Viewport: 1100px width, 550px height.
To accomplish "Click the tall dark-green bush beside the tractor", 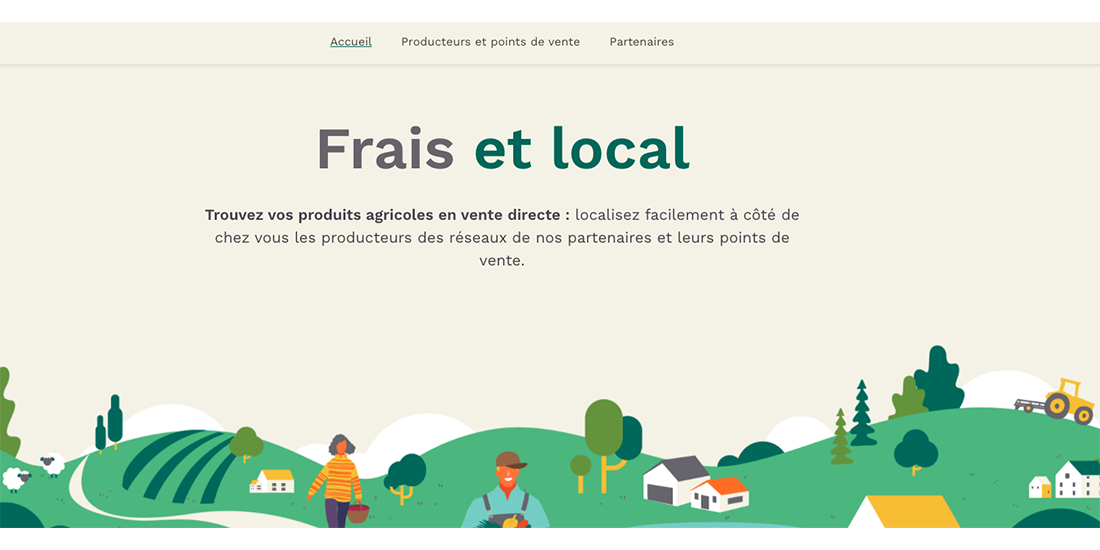I will pyautogui.click(x=939, y=380).
